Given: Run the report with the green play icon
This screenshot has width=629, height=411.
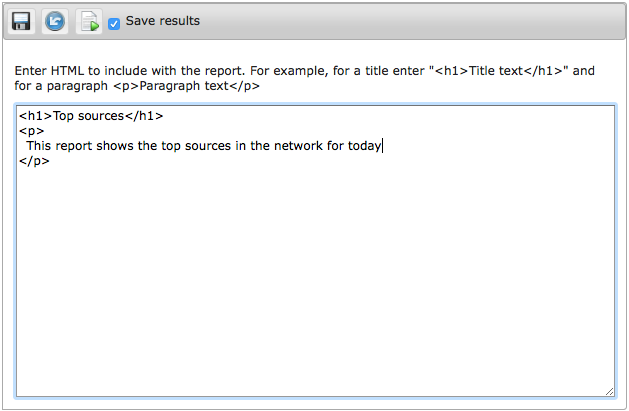Looking at the screenshot, I should (89, 21).
